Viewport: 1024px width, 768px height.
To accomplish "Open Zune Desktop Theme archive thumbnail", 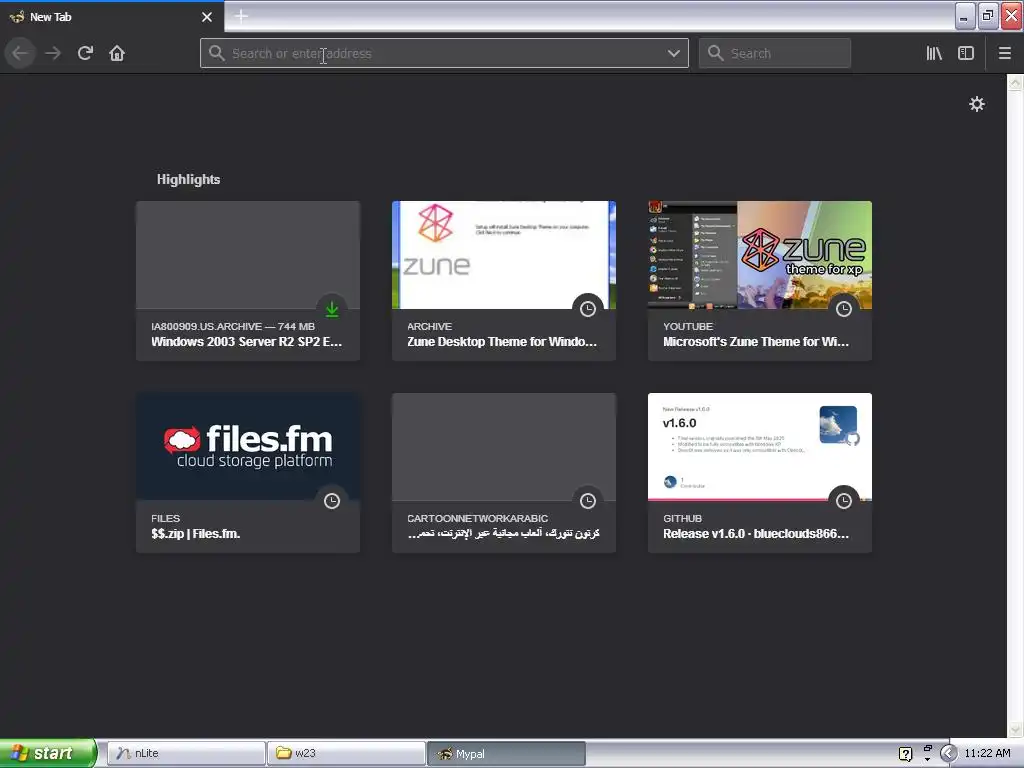I will point(504,255).
